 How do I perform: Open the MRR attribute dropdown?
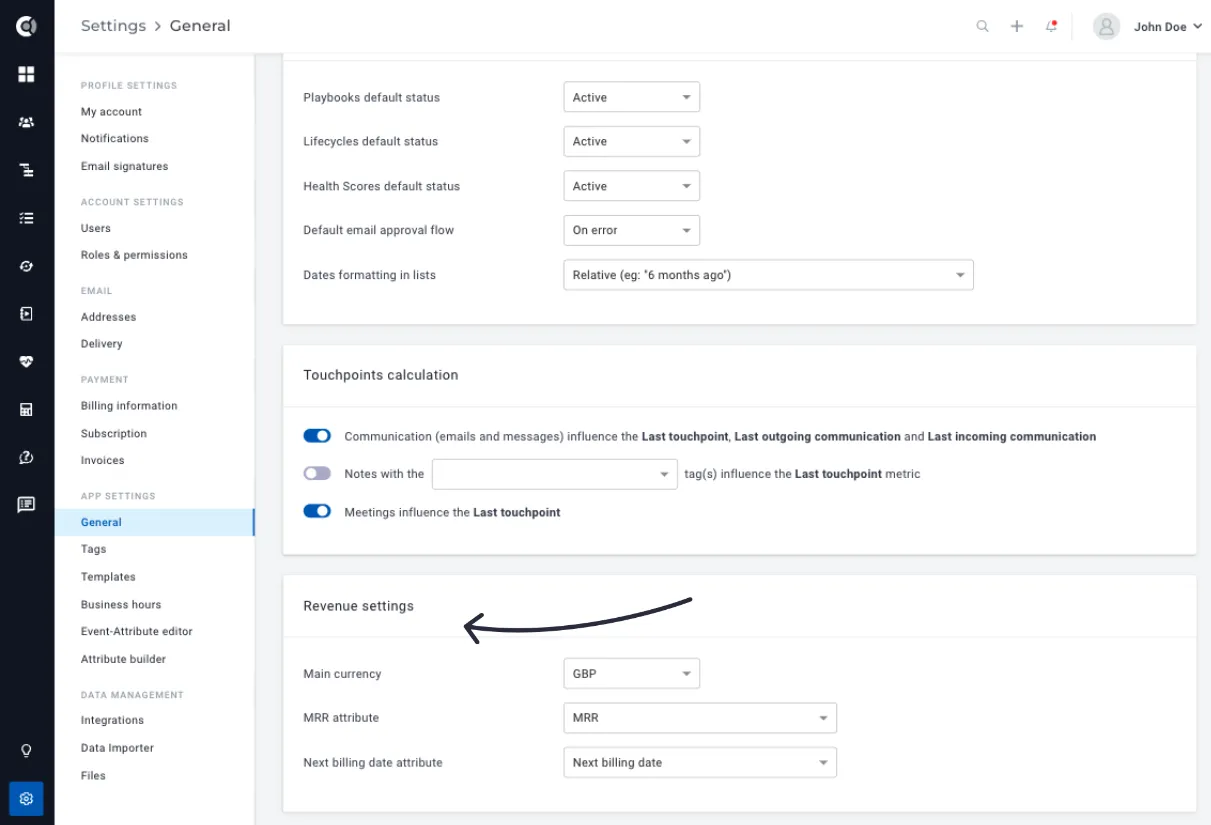click(x=700, y=718)
